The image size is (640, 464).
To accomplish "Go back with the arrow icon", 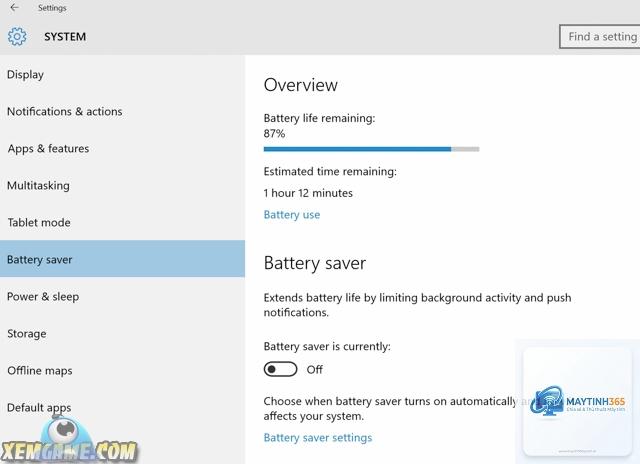I will point(14,8).
